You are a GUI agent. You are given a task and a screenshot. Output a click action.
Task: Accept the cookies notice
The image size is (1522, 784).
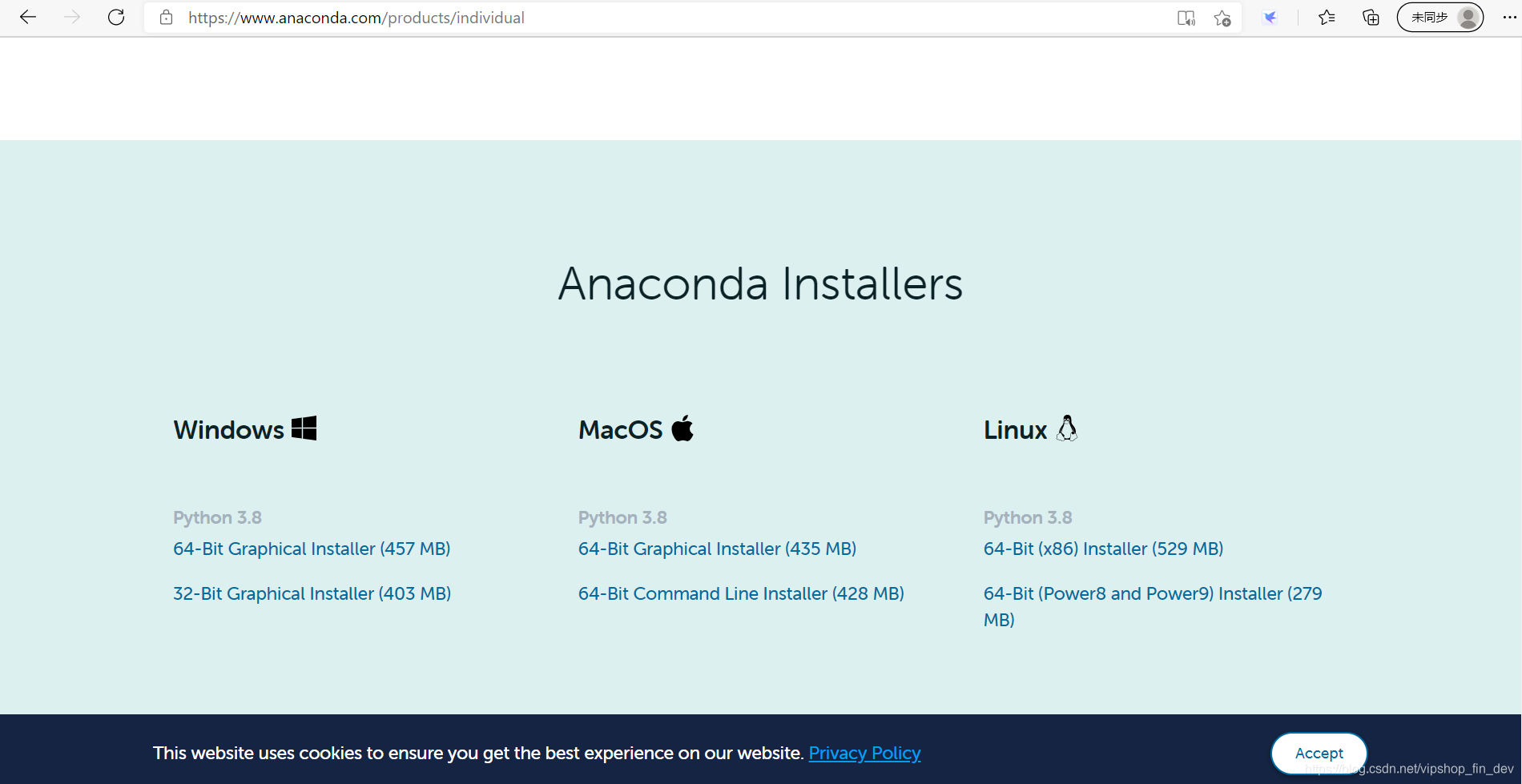click(1319, 753)
